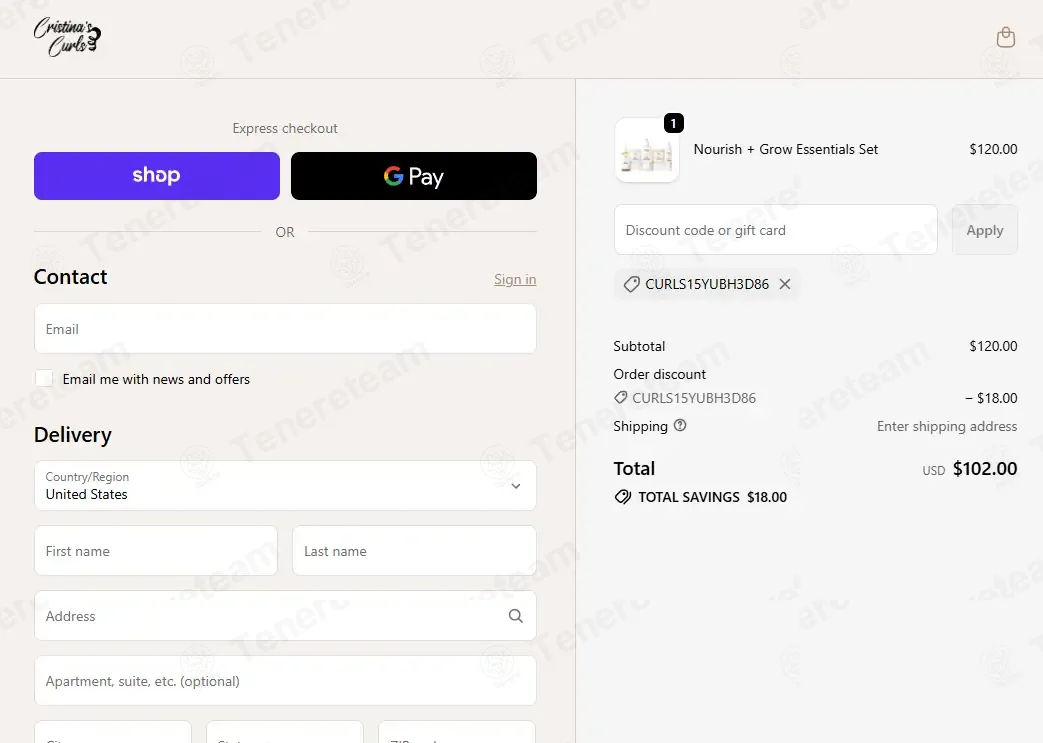Image resolution: width=1043 pixels, height=743 pixels.
Task: Click the $102.00 total amount
Action: pyautogui.click(x=985, y=469)
